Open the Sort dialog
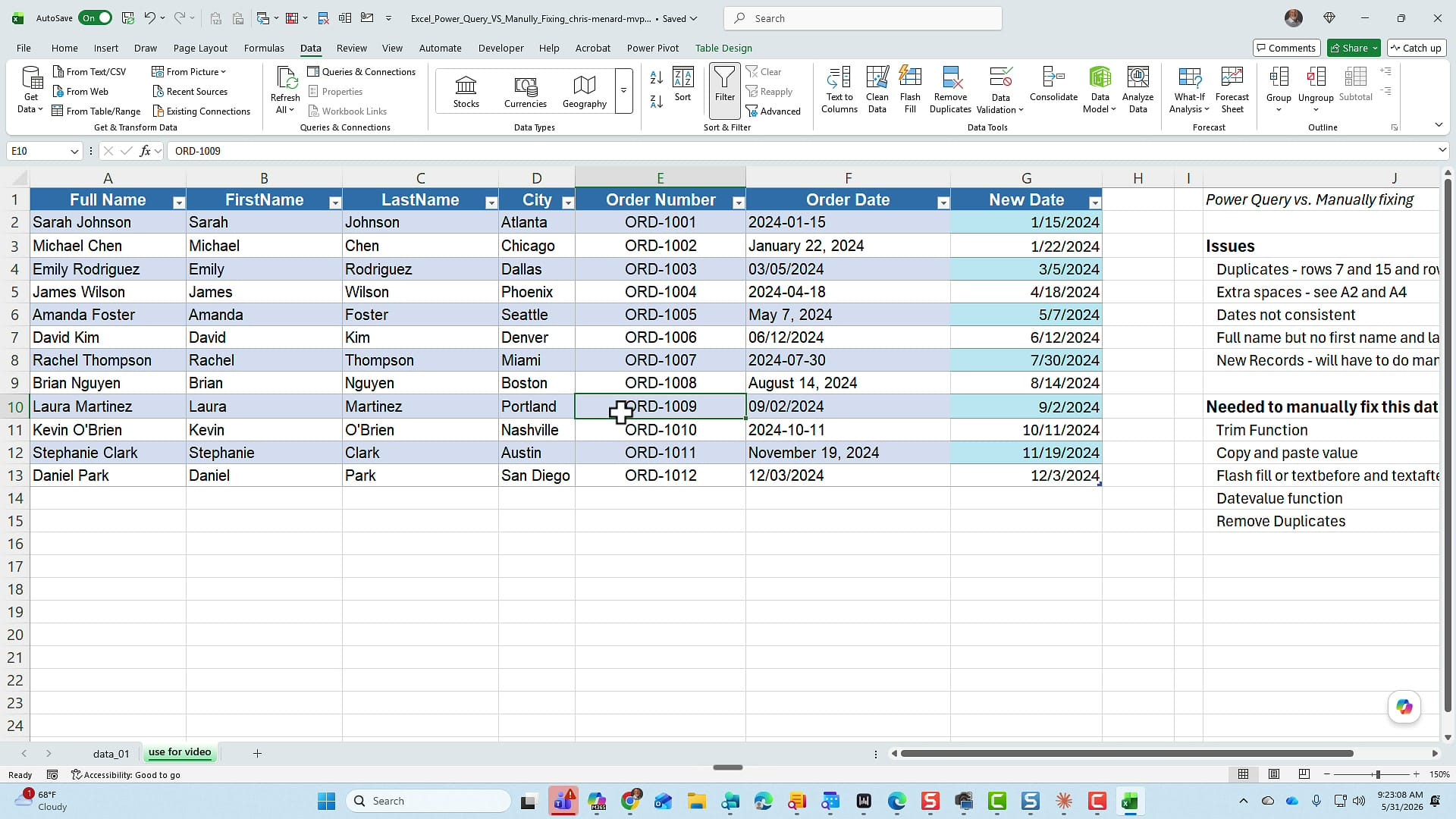This screenshot has height=819, width=1456. (x=683, y=84)
